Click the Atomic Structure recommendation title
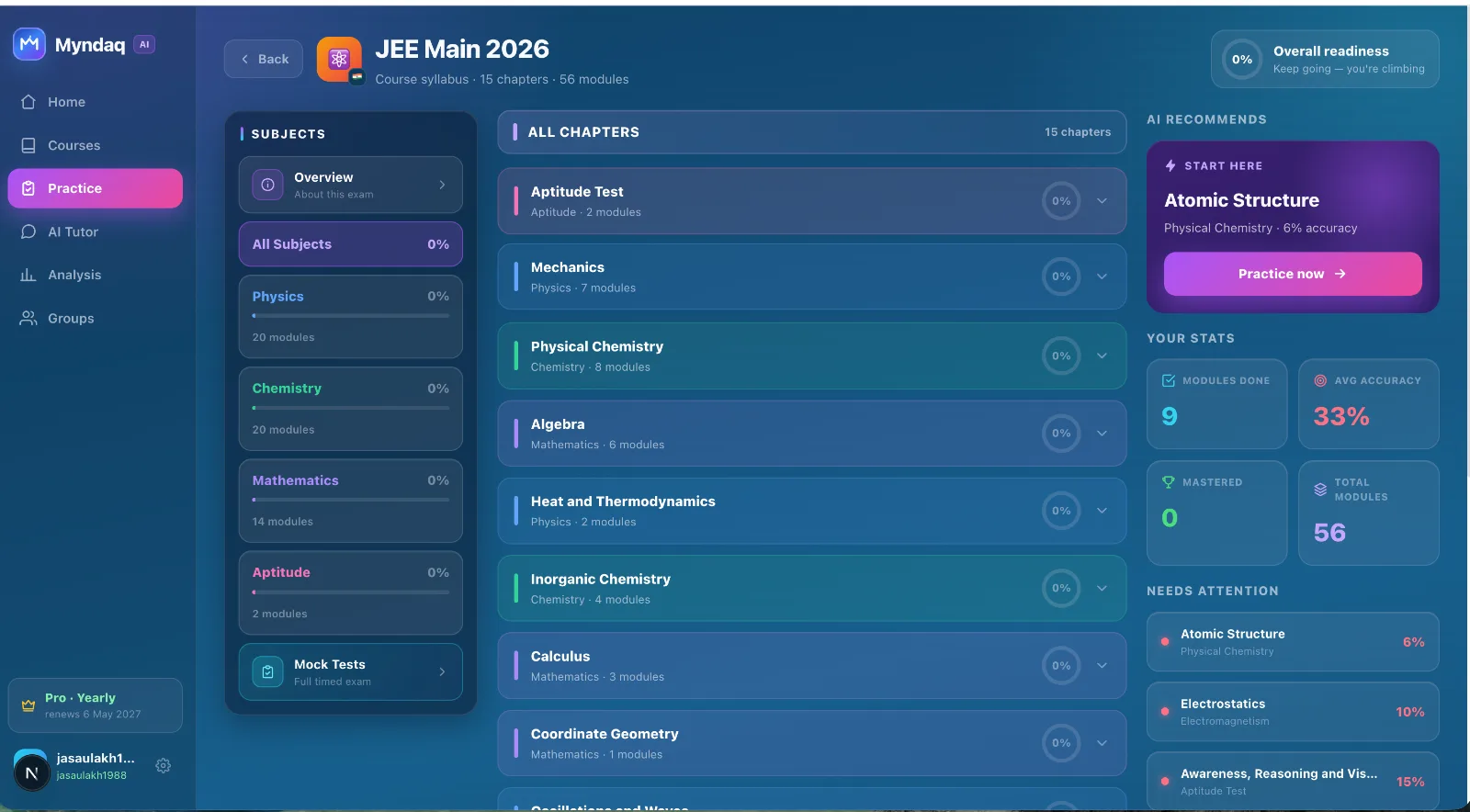1470x812 pixels. tap(1241, 200)
